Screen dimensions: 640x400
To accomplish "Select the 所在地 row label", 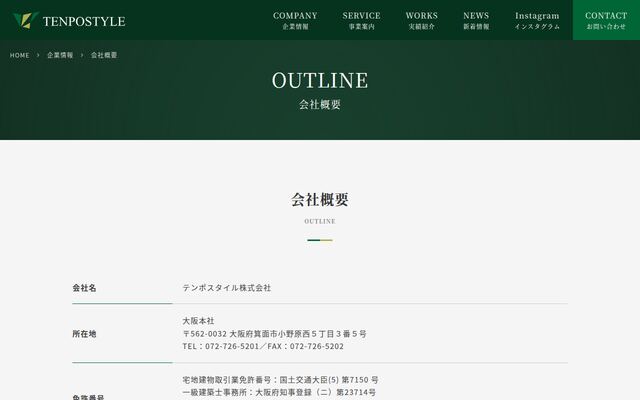I will pyautogui.click(x=84, y=334).
